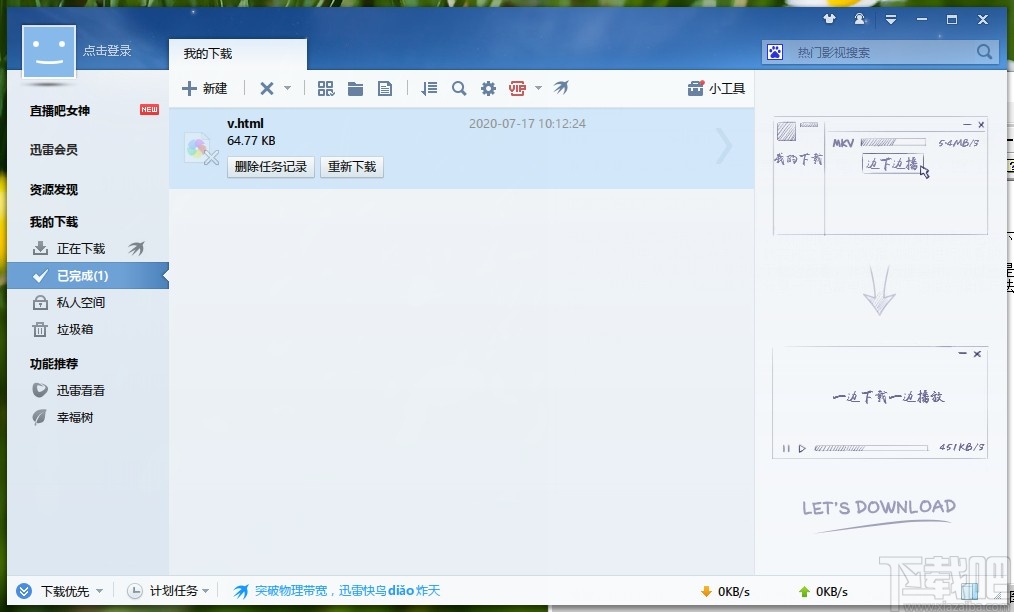The image size is (1014, 612).
Task: Select the 我的下载 tab
Action: pyautogui.click(x=237, y=54)
